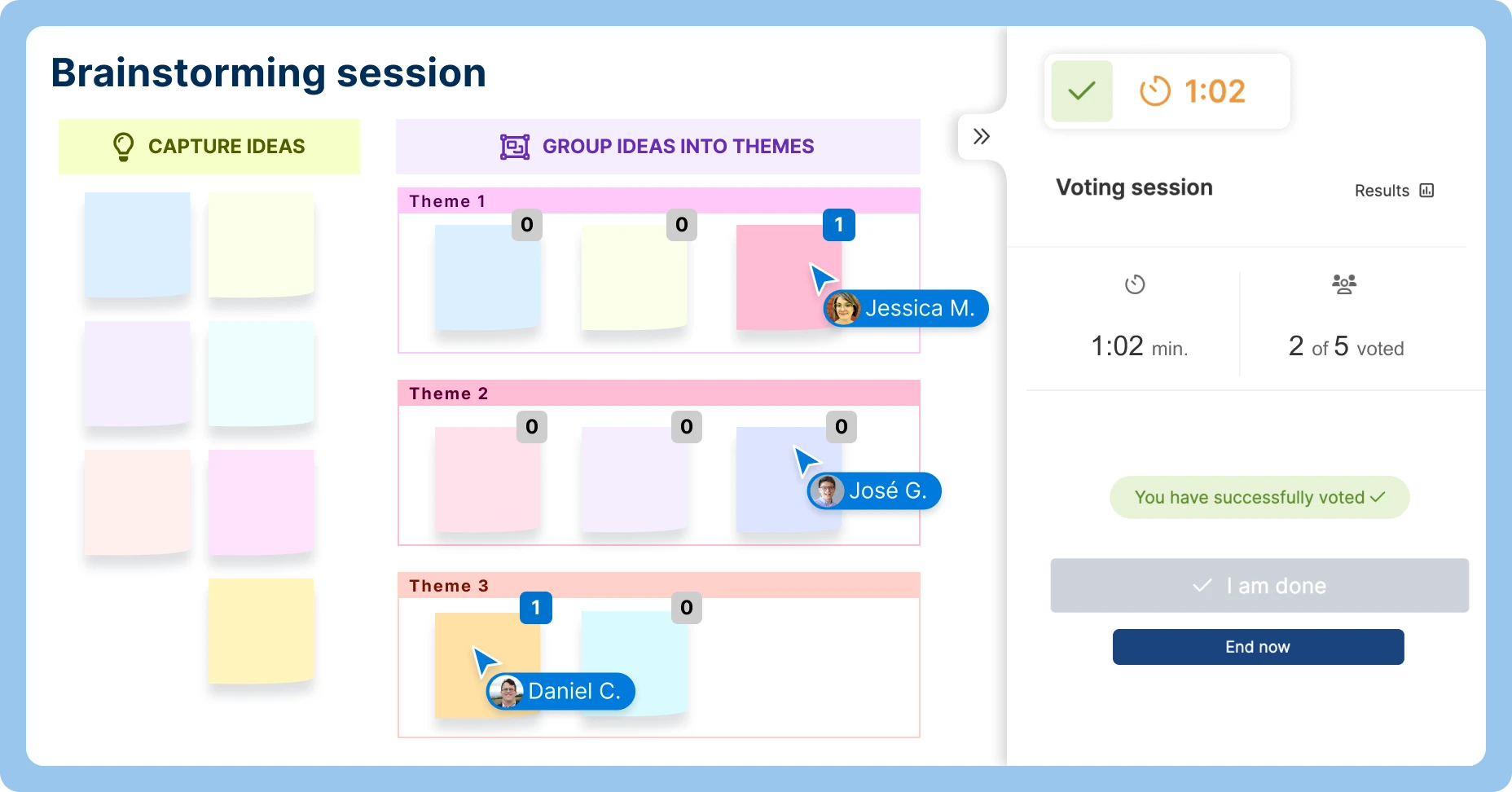Click the Theme 2 header bar
The height and width of the screenshot is (792, 1512).
tap(658, 394)
